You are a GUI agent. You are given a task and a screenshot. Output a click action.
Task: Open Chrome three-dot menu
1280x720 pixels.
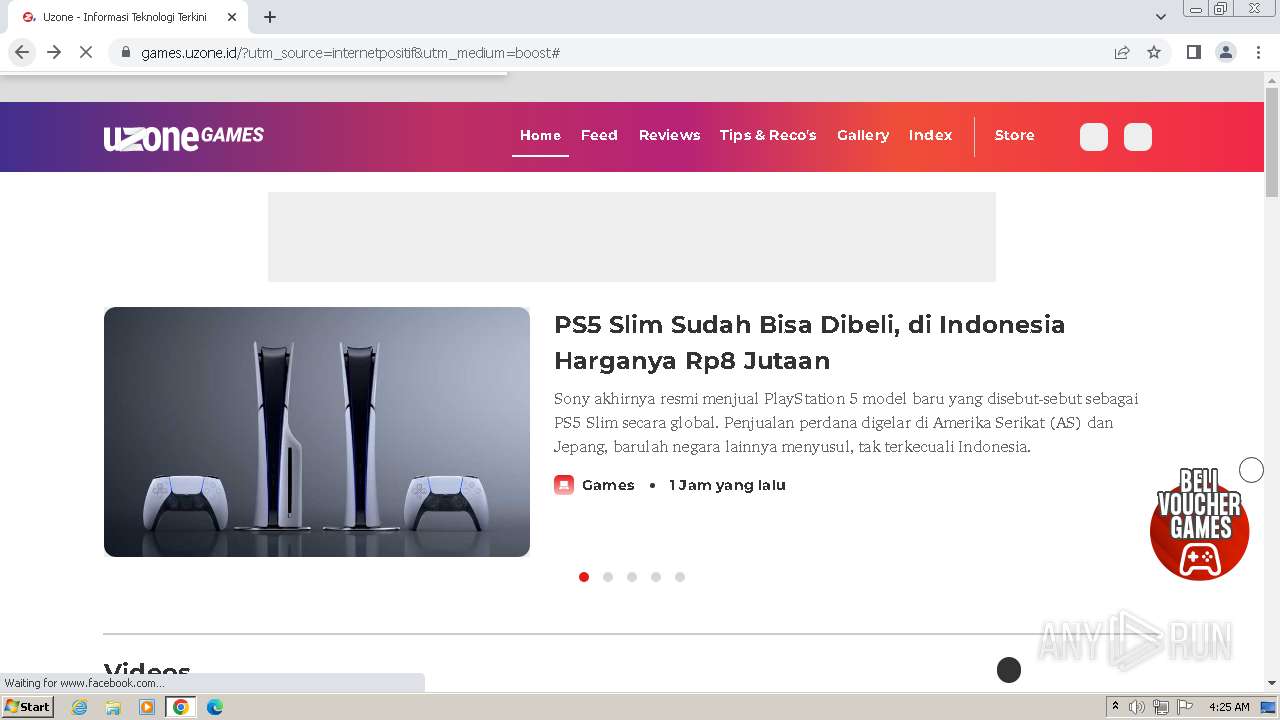[x=1259, y=52]
